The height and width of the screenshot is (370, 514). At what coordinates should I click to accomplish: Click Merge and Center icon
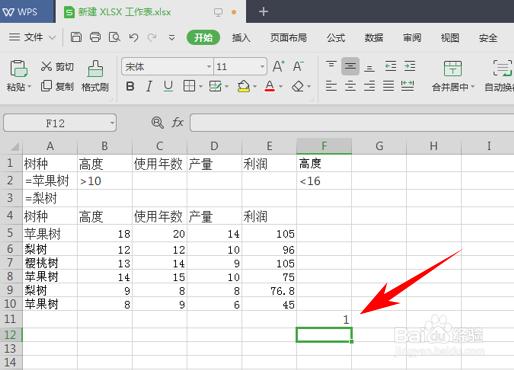click(453, 68)
